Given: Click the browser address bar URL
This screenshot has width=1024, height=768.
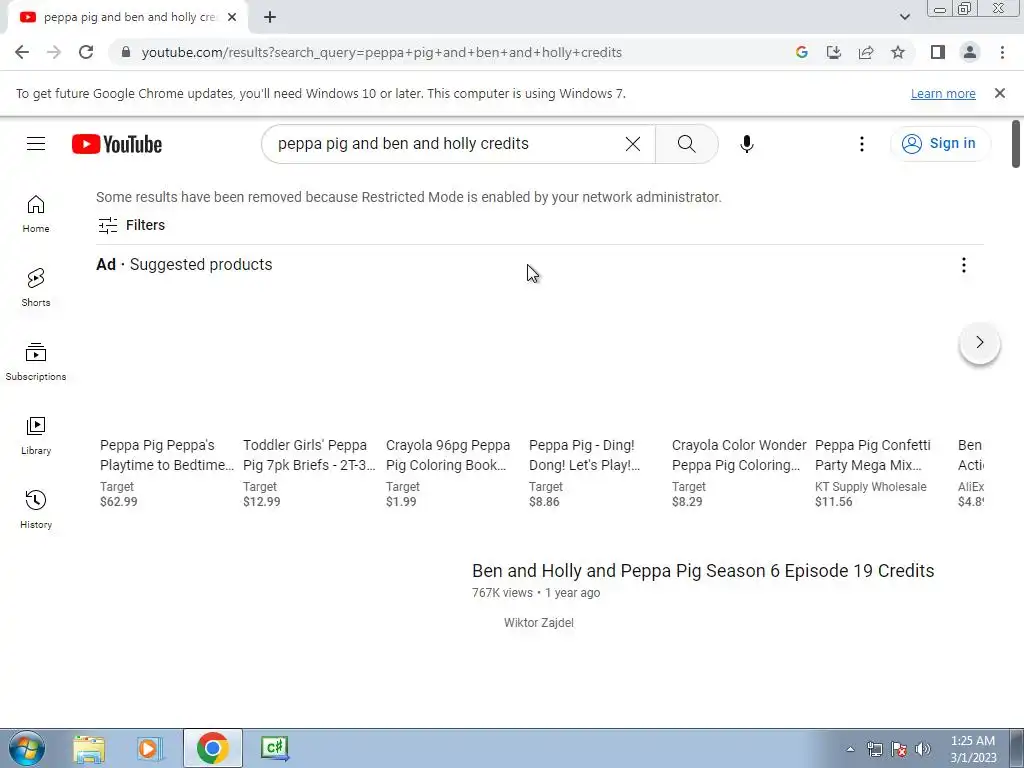Looking at the screenshot, I should coord(381,52).
